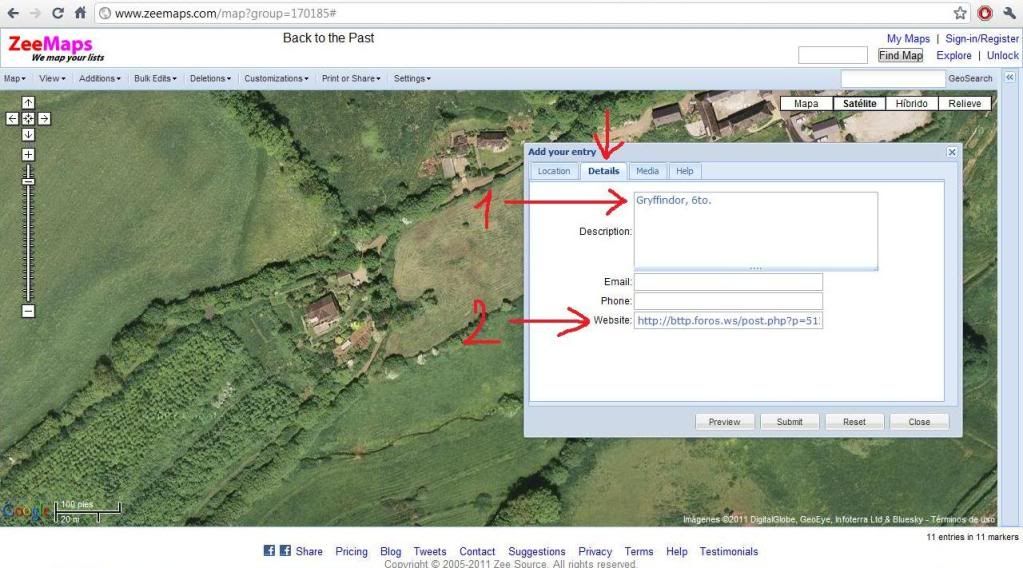Pan the map down with arrow
The image size is (1023, 568).
28,134
